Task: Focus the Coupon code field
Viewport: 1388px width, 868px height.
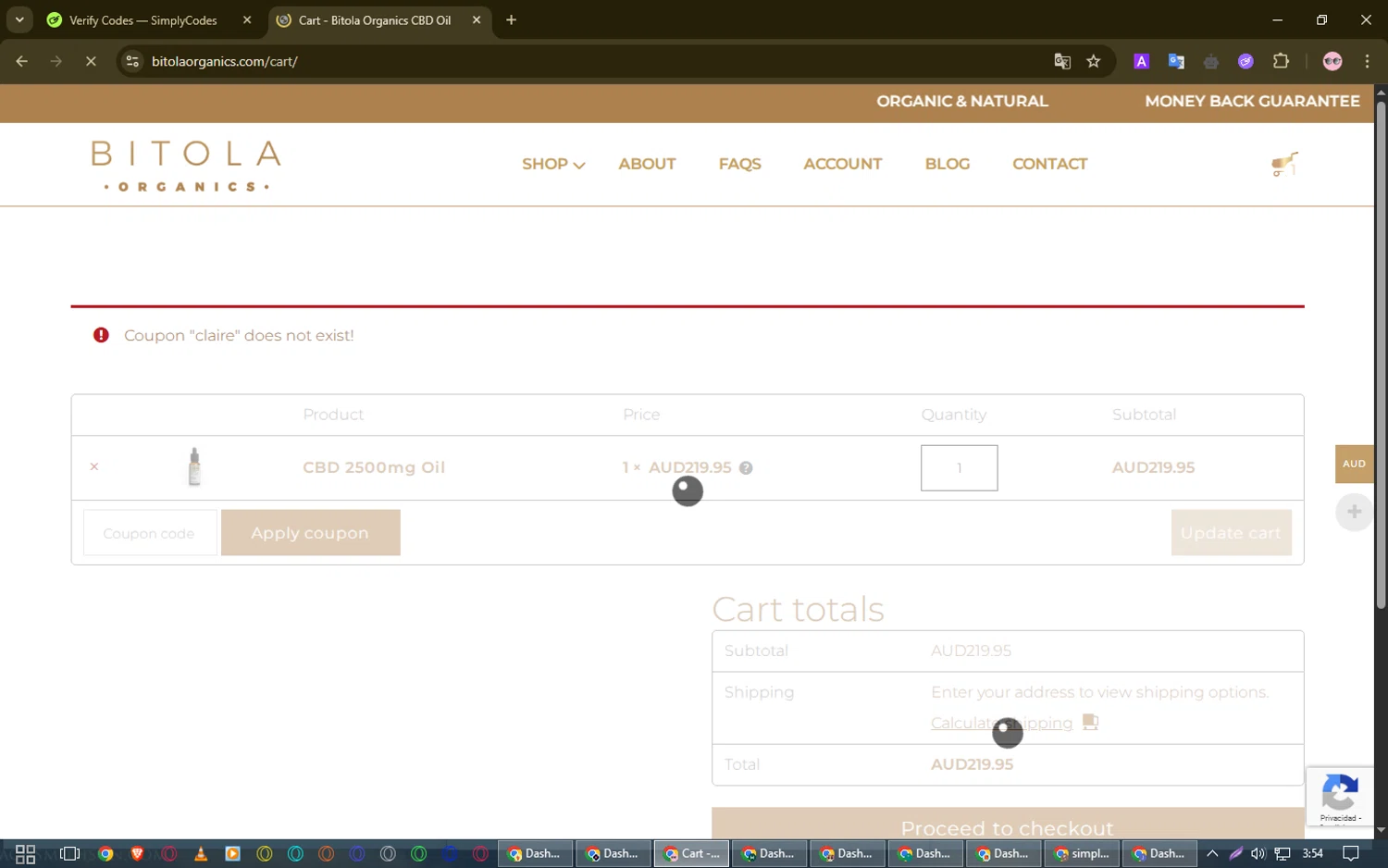Action: (150, 533)
